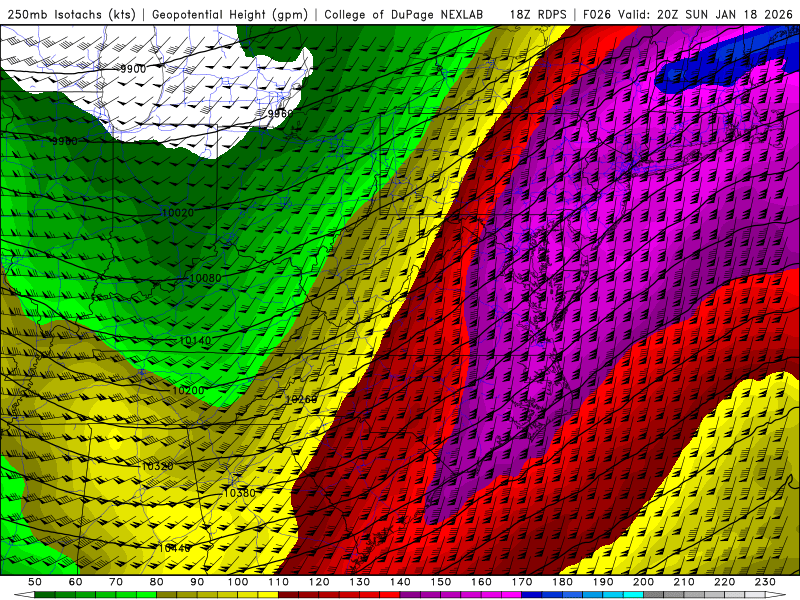
Task: Select bright red swatch just left of 140
Action: [x=390, y=595]
